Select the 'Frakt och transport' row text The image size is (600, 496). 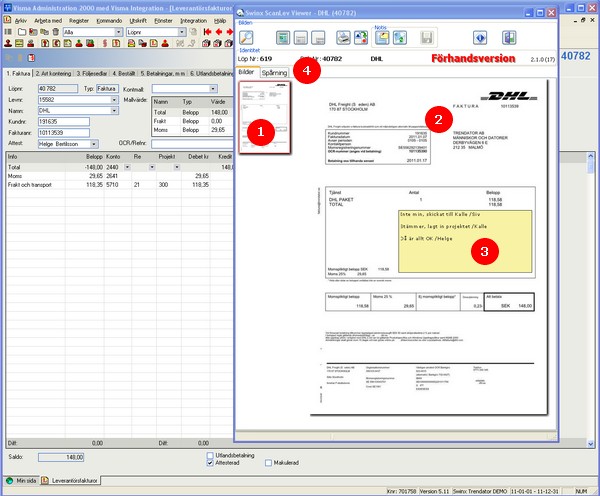pyautogui.click(x=30, y=184)
